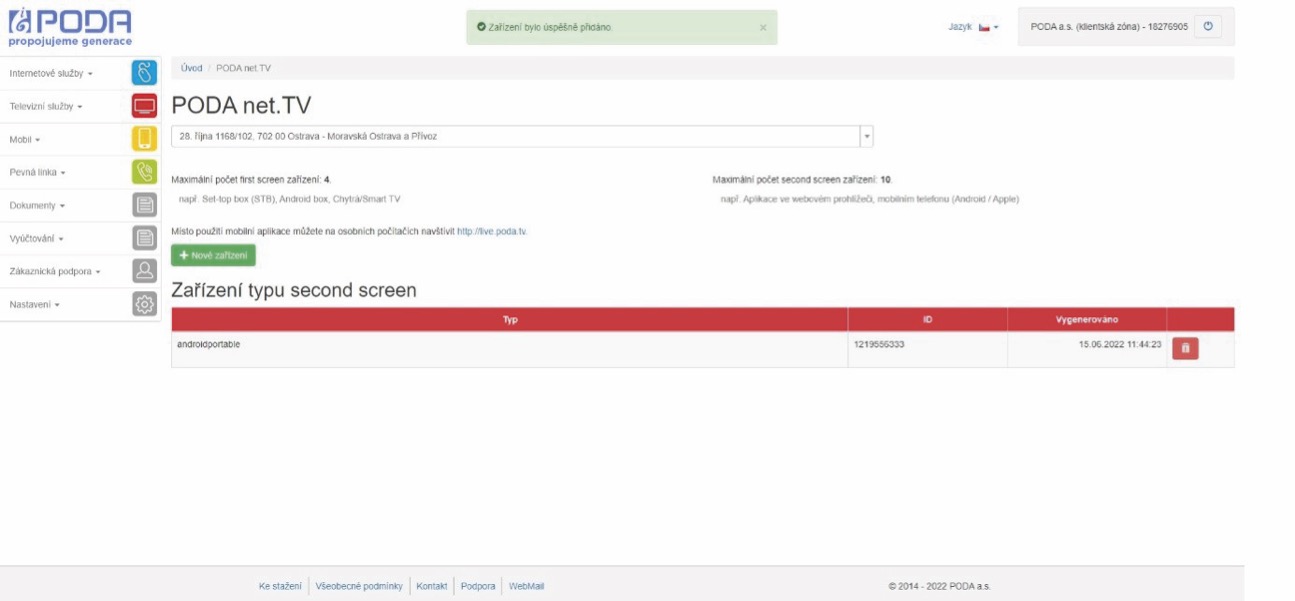Open the Ke stažení footer link
1295x601 pixels.
tap(280, 586)
